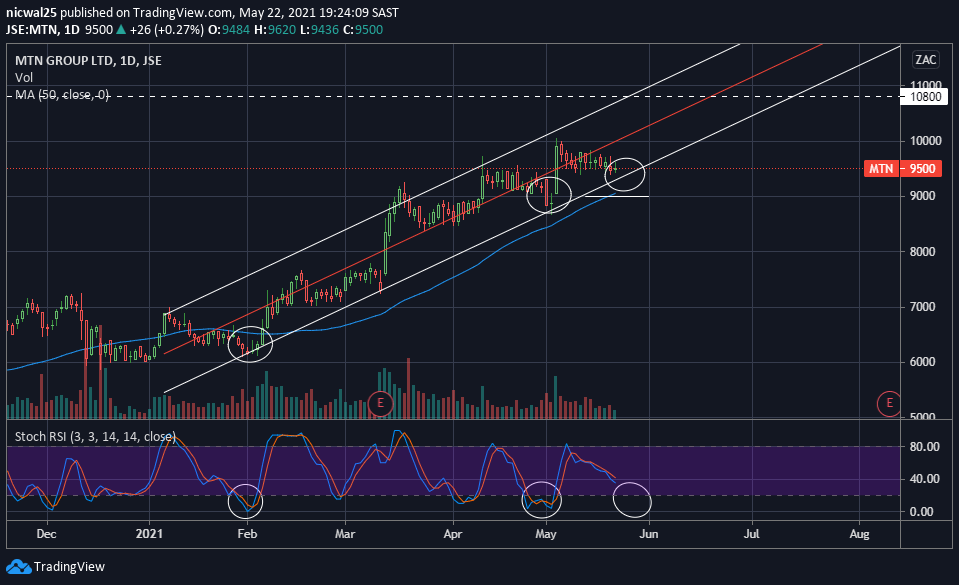This screenshot has height=585, width=959.
Task: Select the MTN GROUP LTD, 1D, JSE title
Action: 88,61
